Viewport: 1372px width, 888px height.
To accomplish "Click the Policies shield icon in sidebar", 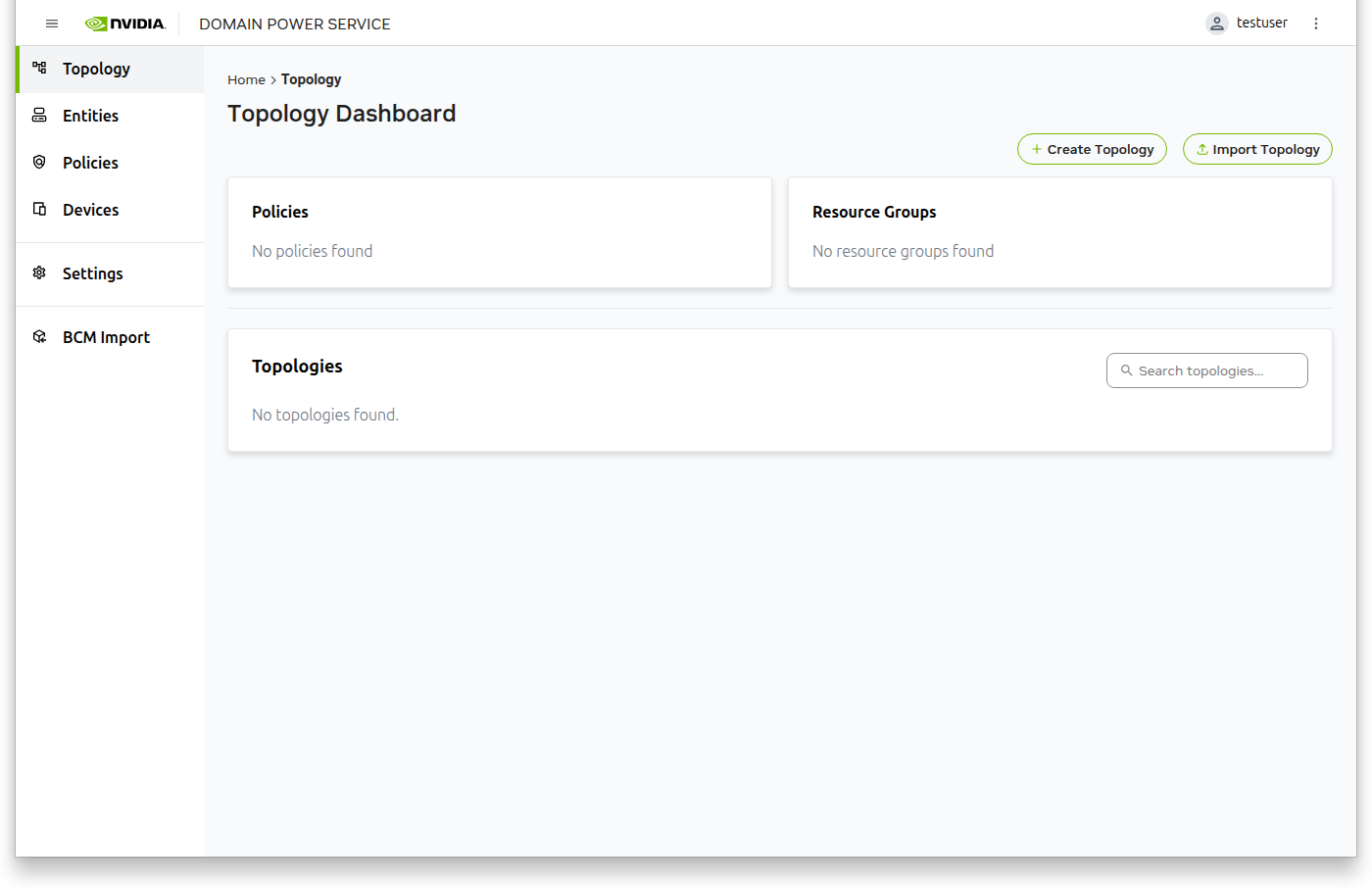I will 39,162.
